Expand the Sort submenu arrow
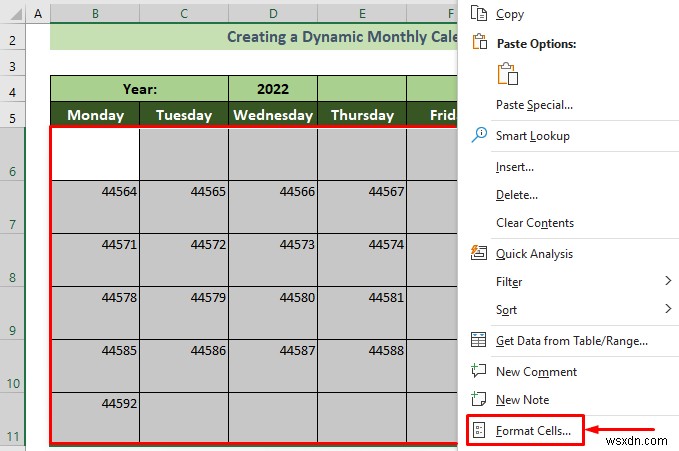679x451 pixels. click(x=668, y=308)
